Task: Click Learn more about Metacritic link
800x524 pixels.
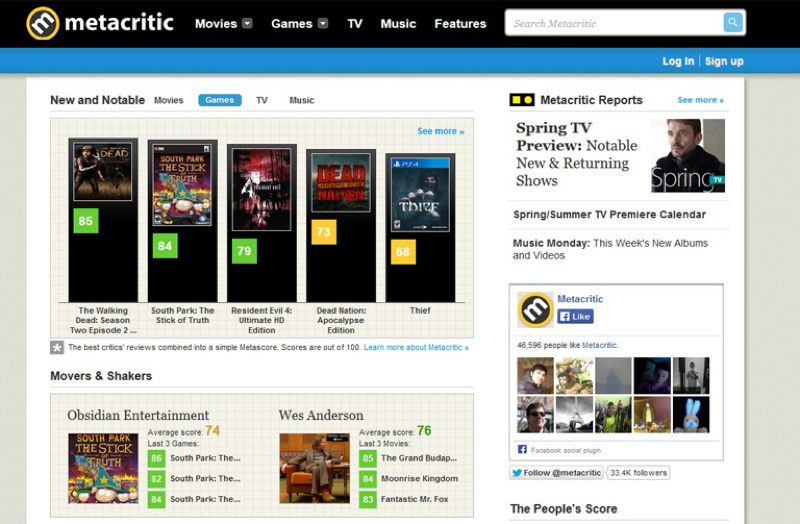Action: tap(416, 347)
